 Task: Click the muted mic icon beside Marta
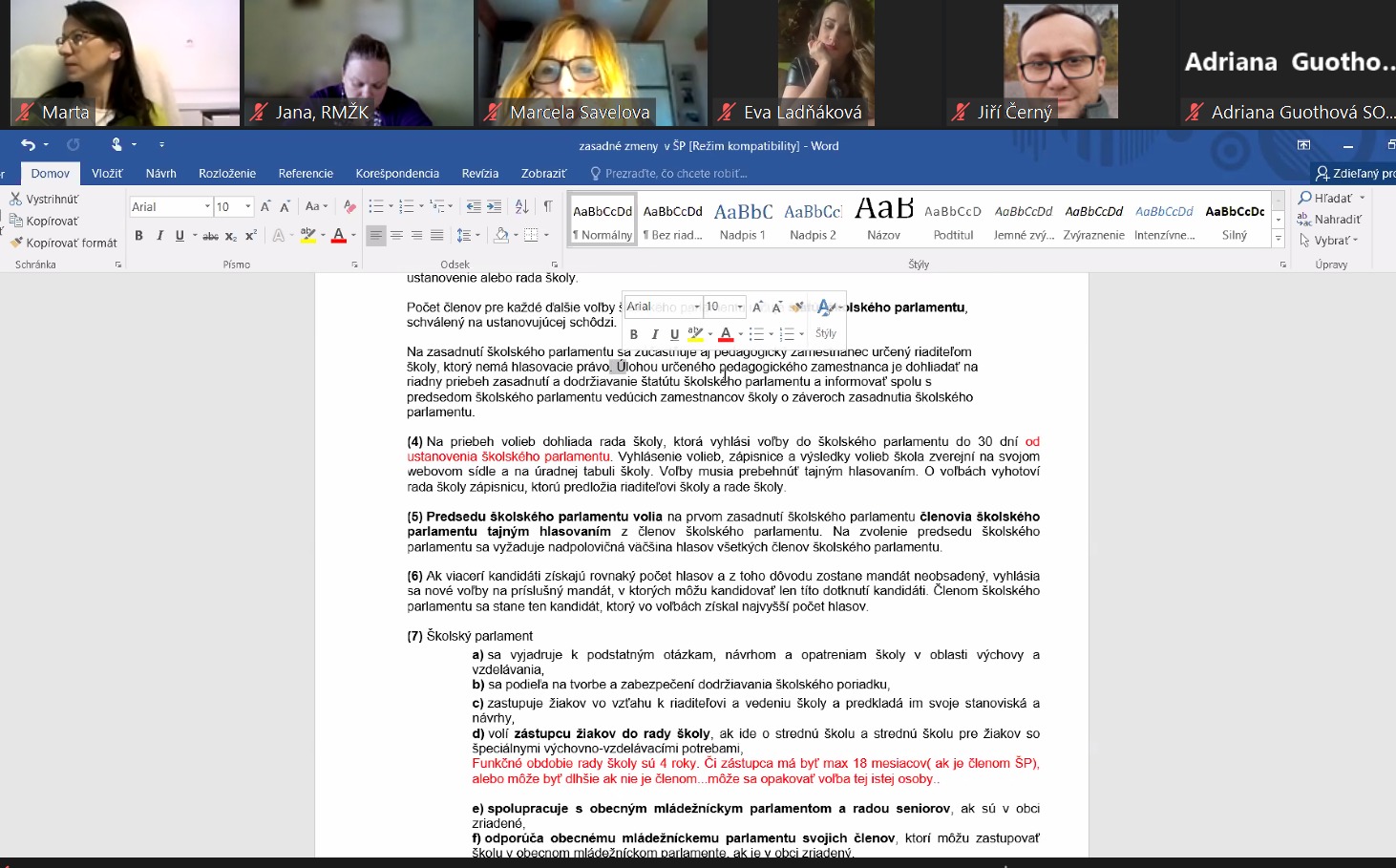[x=25, y=112]
